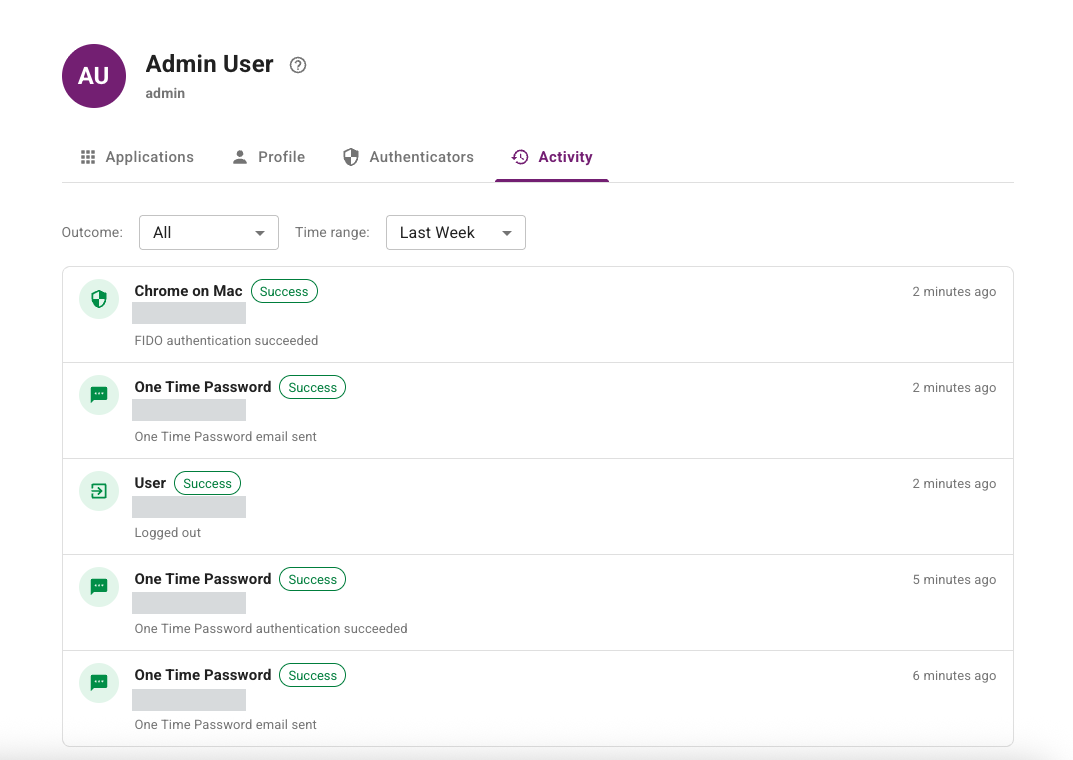The height and width of the screenshot is (760, 1073).
Task: Click the shield icon on Chrome on Mac row
Action: pos(99,299)
